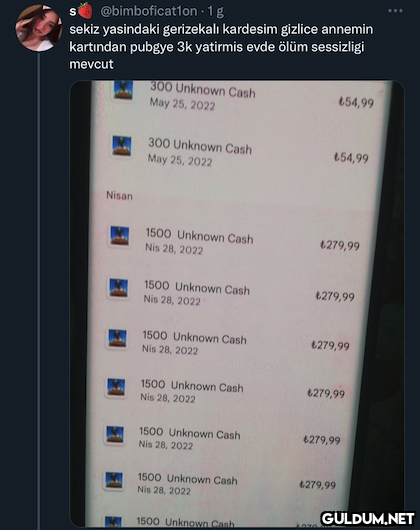Screen dimensions: 420x530
Task: Open the tweet via the '1 g' timestamp
Action: coord(216,11)
